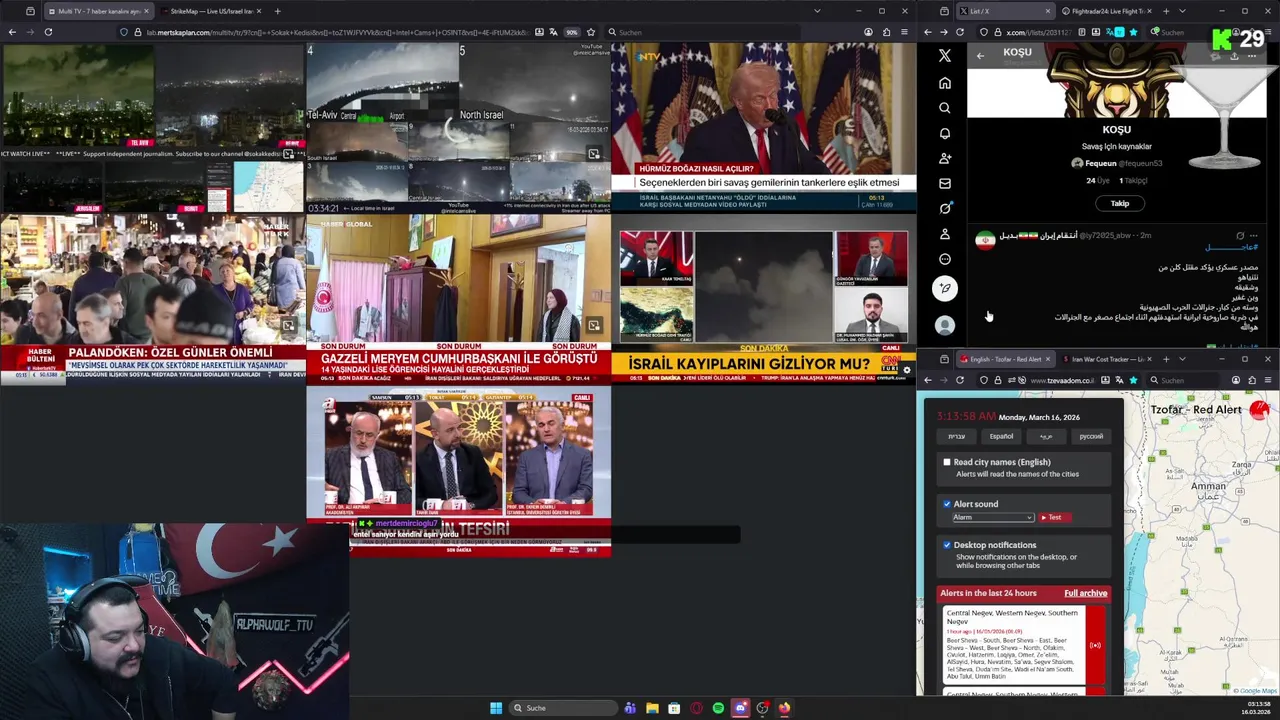
Task: Open Firefox menu in Multi TV window
Action: (905, 32)
